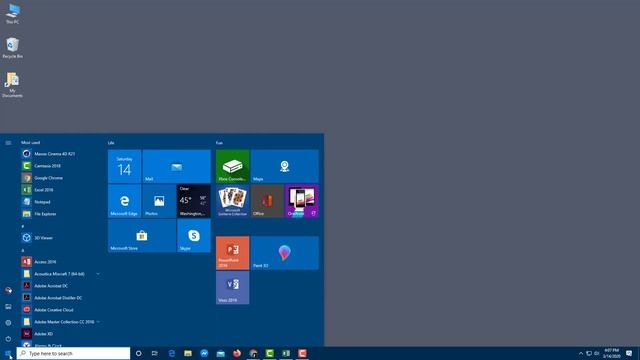Screen dimensions: 640x360
Task: Open Task View on the taskbar
Action: tap(155, 353)
